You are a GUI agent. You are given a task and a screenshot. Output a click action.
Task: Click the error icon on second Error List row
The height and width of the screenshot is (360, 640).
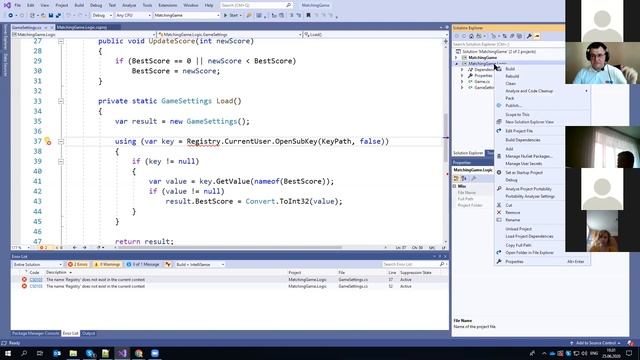click(24, 286)
